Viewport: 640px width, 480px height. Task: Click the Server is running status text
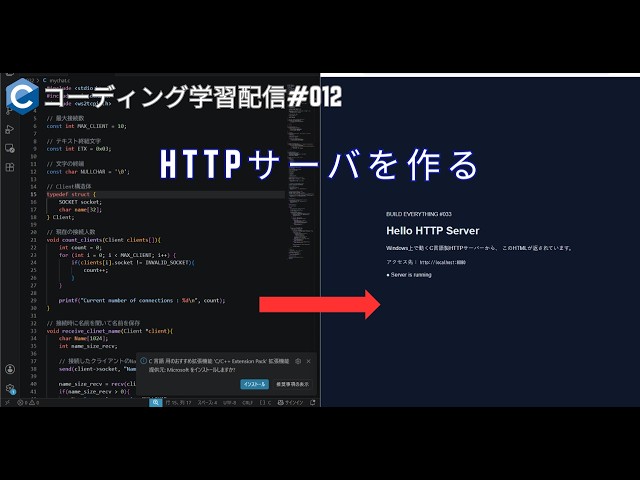(409, 275)
